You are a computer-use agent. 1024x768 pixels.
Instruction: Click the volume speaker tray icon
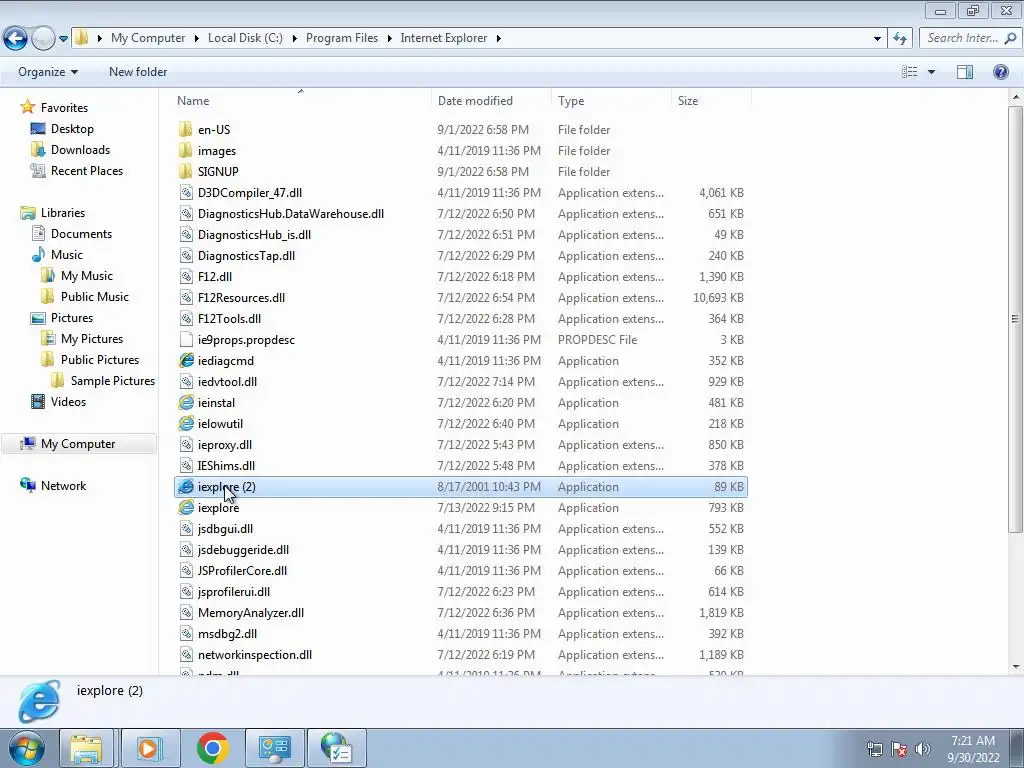(x=923, y=749)
